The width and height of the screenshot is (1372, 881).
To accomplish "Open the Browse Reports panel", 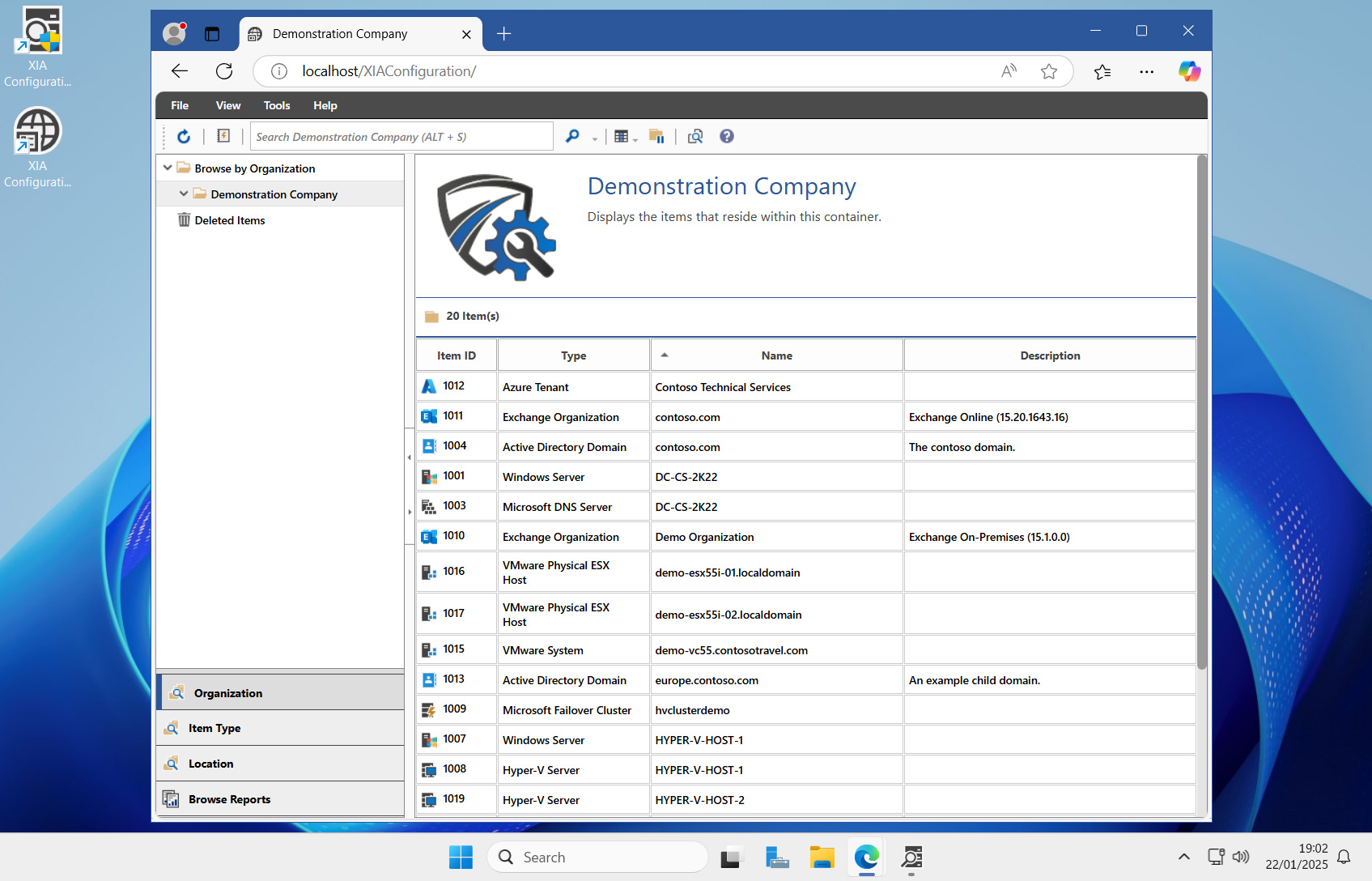I will point(229,799).
